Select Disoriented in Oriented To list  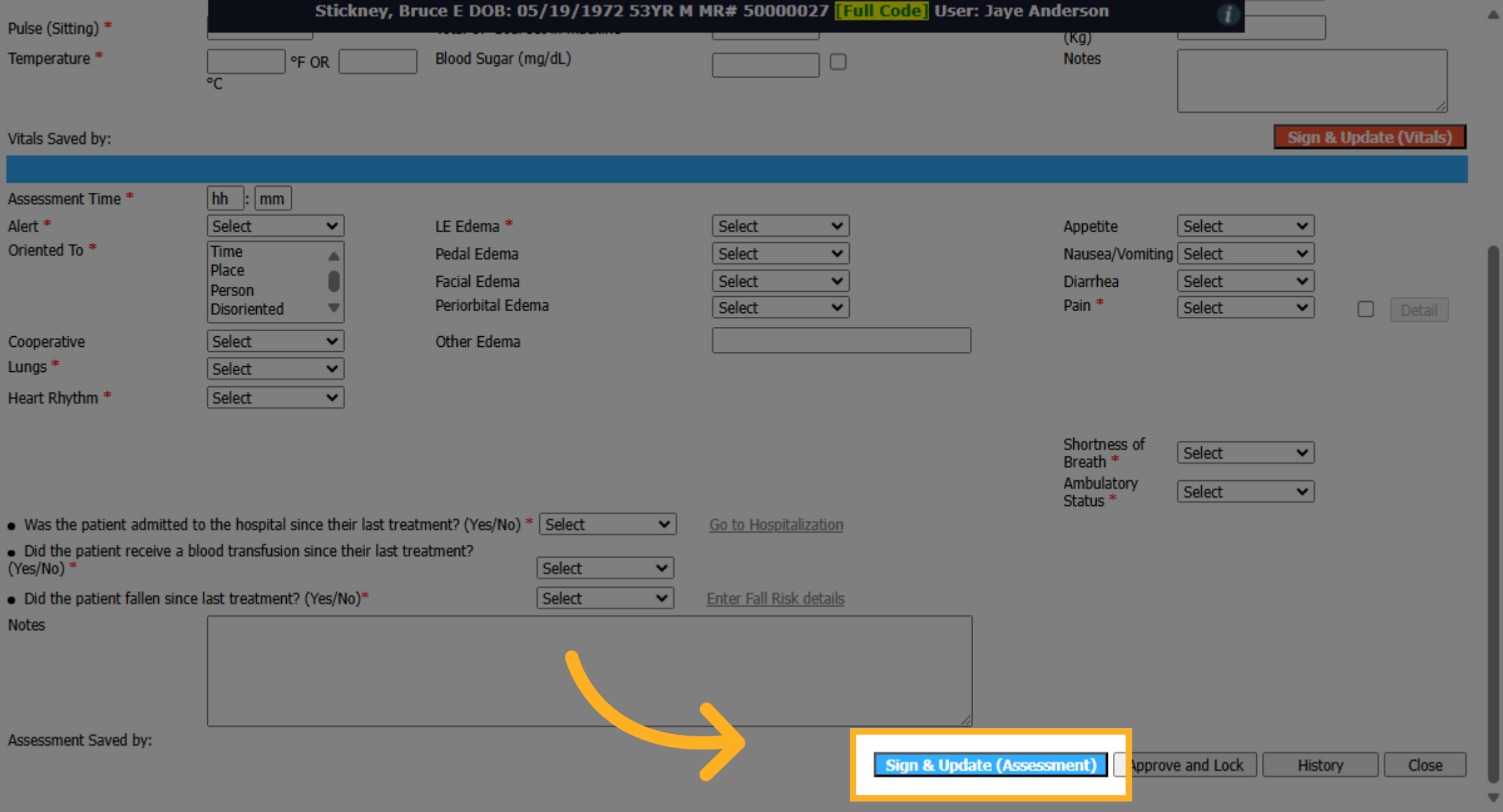(247, 309)
